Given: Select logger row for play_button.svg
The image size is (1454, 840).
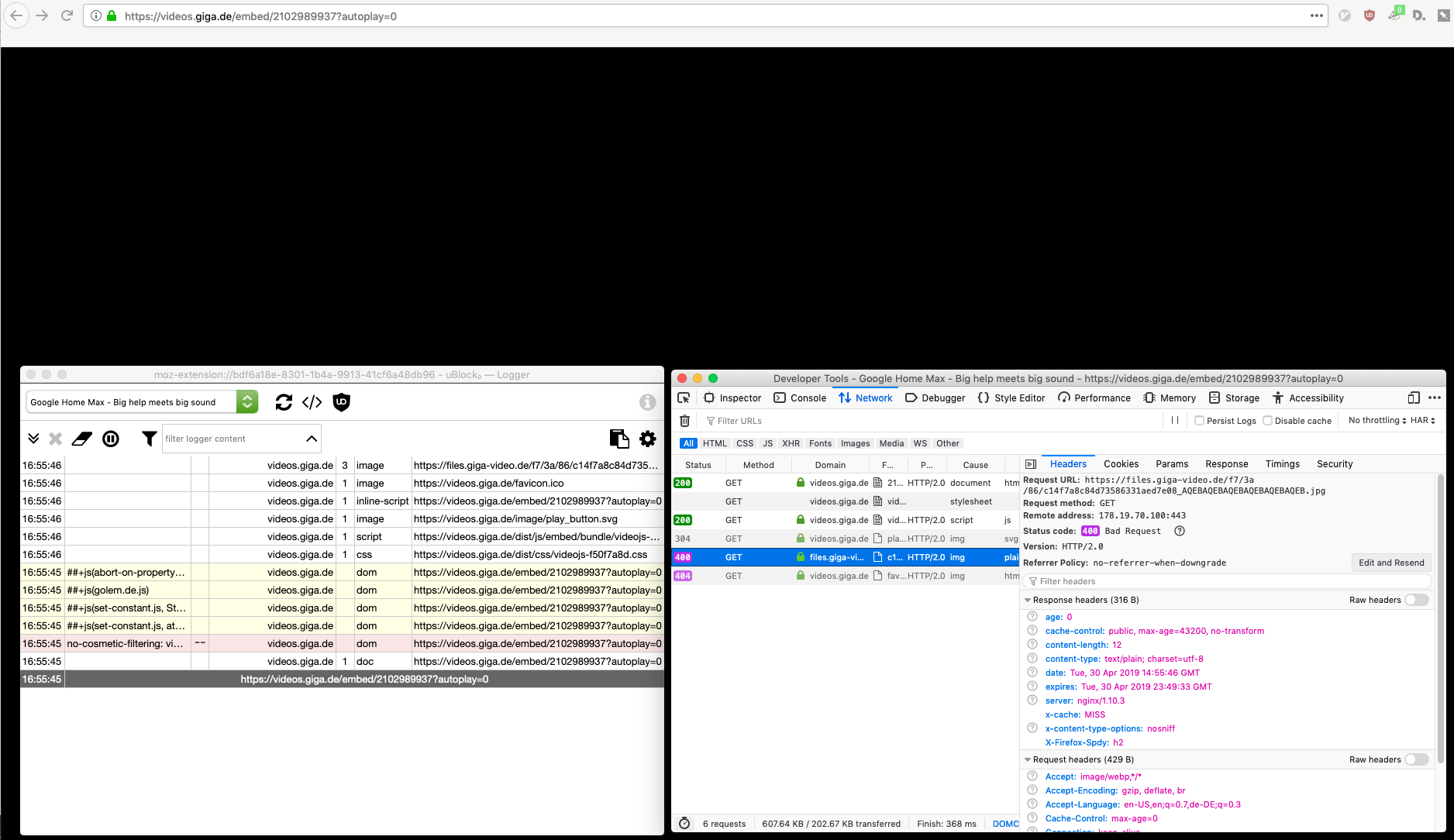Looking at the screenshot, I should point(342,519).
